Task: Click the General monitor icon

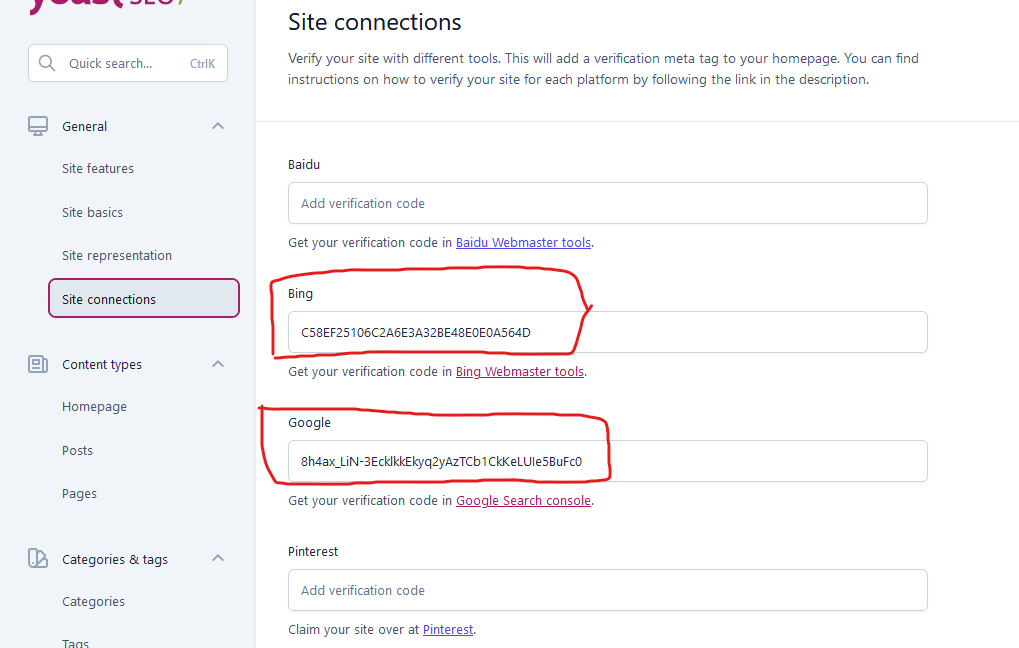Action: click(x=38, y=126)
